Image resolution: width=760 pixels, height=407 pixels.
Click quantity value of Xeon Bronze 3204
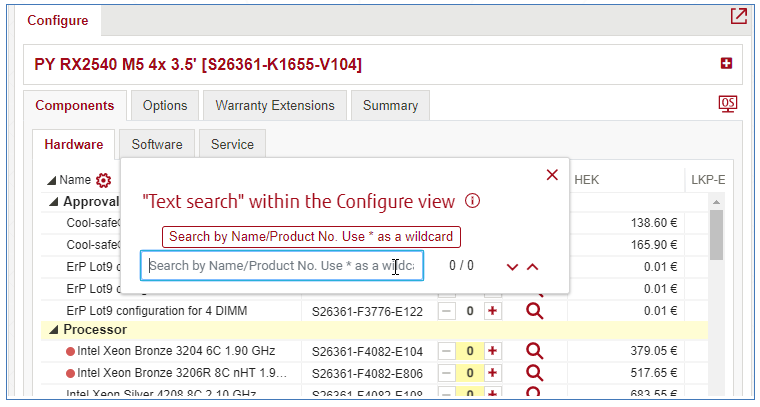point(470,351)
